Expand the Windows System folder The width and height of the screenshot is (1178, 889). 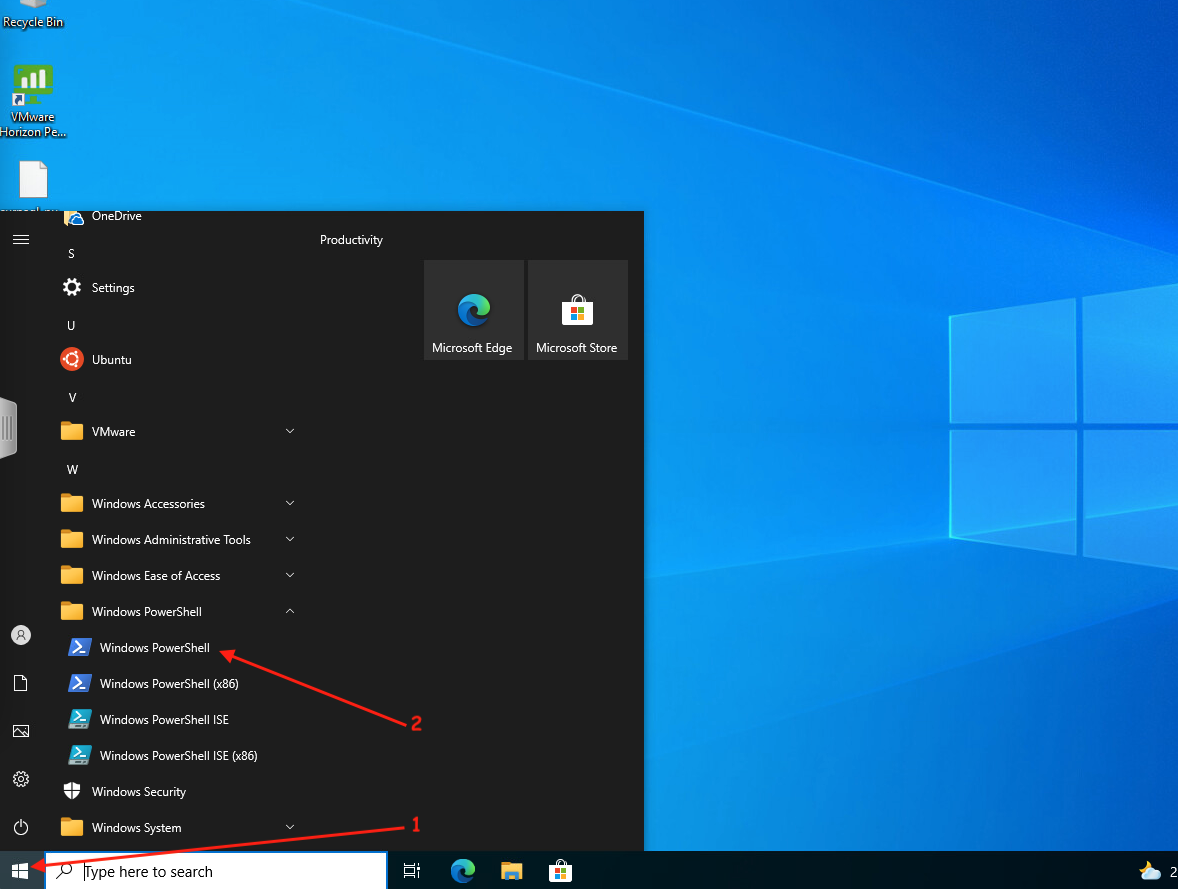coord(136,828)
